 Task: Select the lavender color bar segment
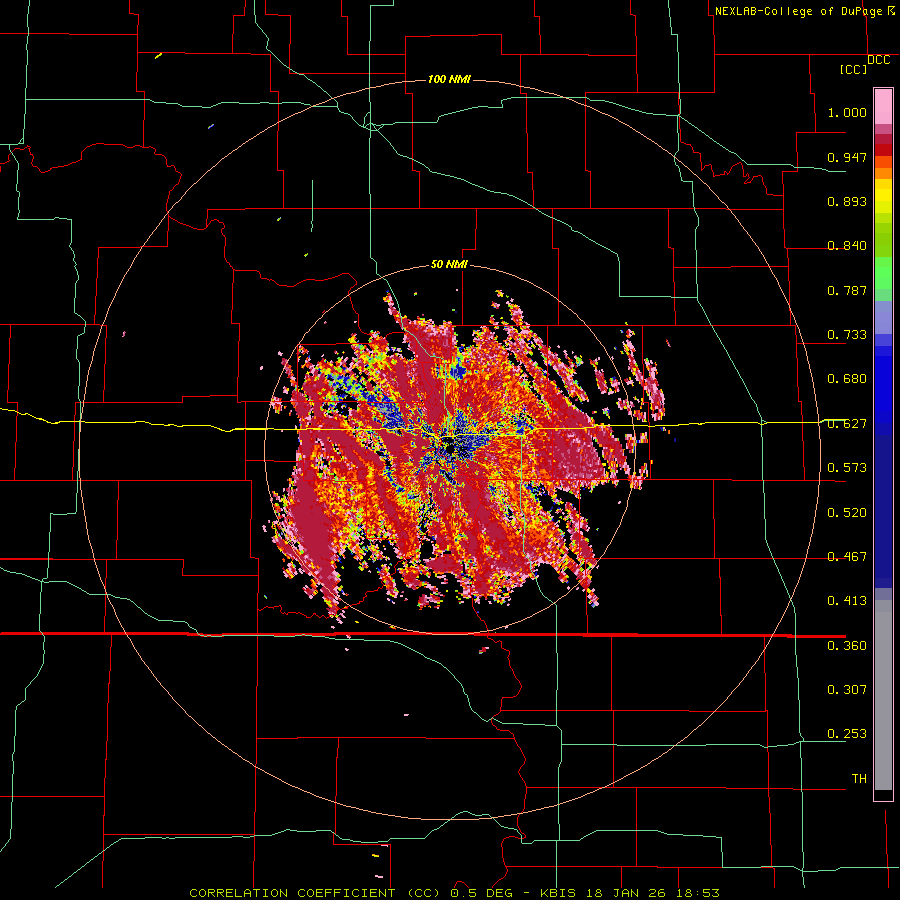click(x=883, y=317)
